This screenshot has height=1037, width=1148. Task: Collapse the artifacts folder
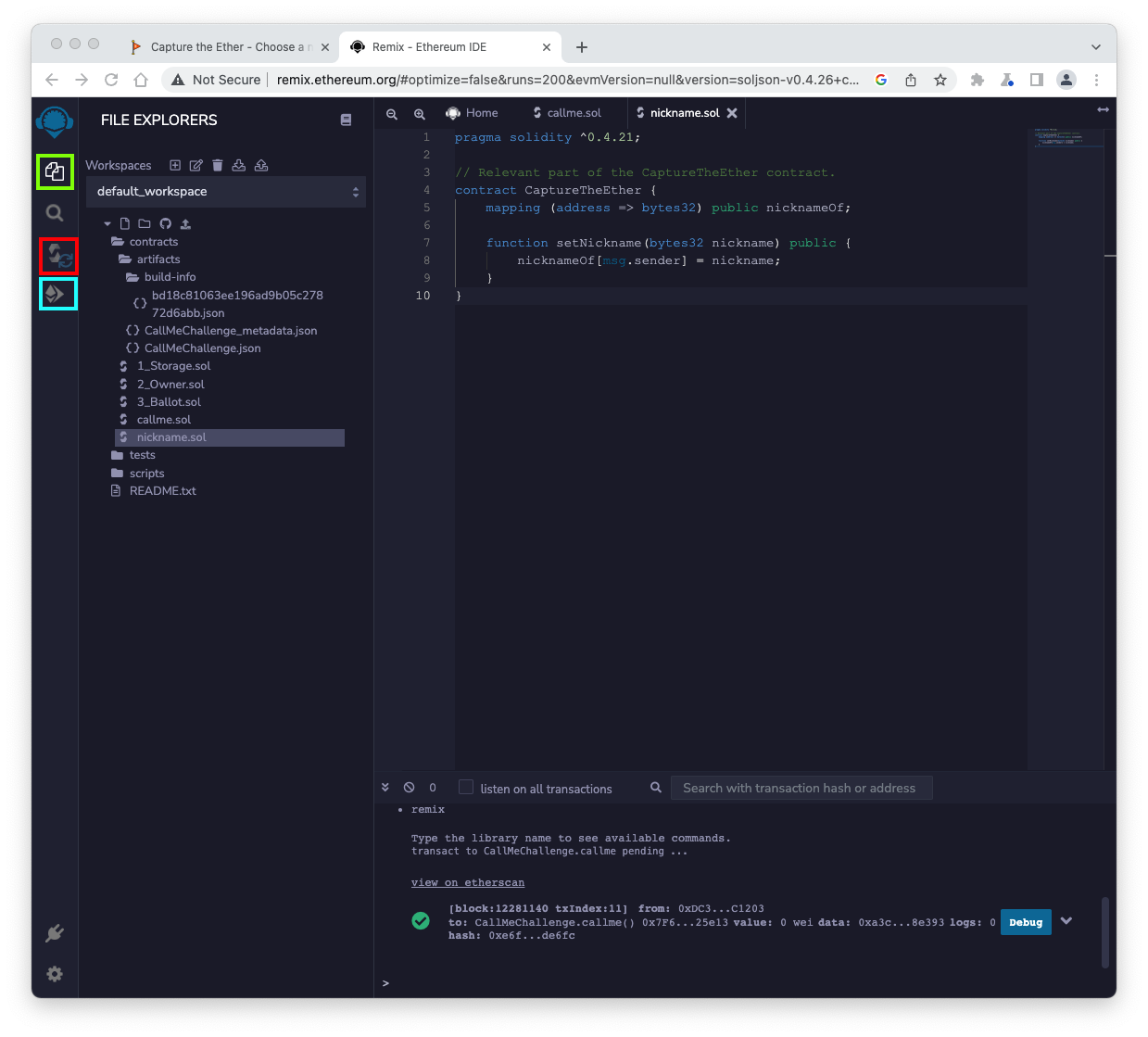158,259
